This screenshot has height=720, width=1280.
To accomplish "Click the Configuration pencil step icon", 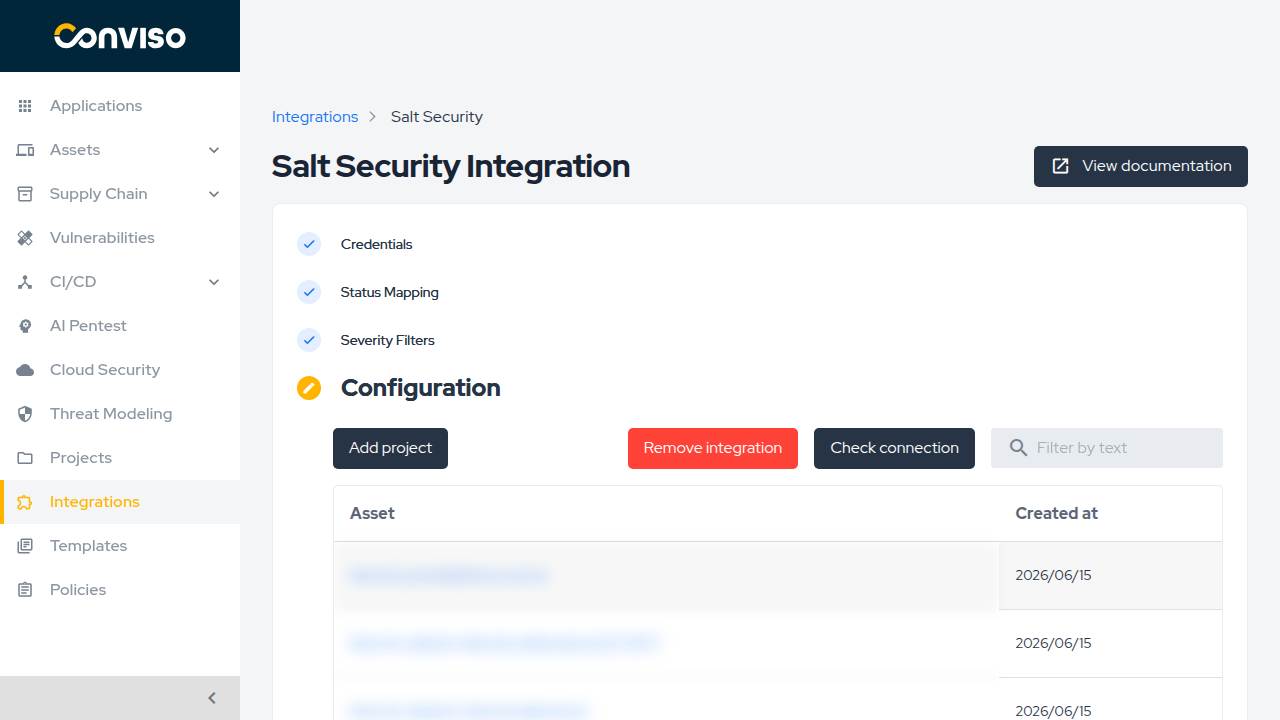I will coord(309,388).
